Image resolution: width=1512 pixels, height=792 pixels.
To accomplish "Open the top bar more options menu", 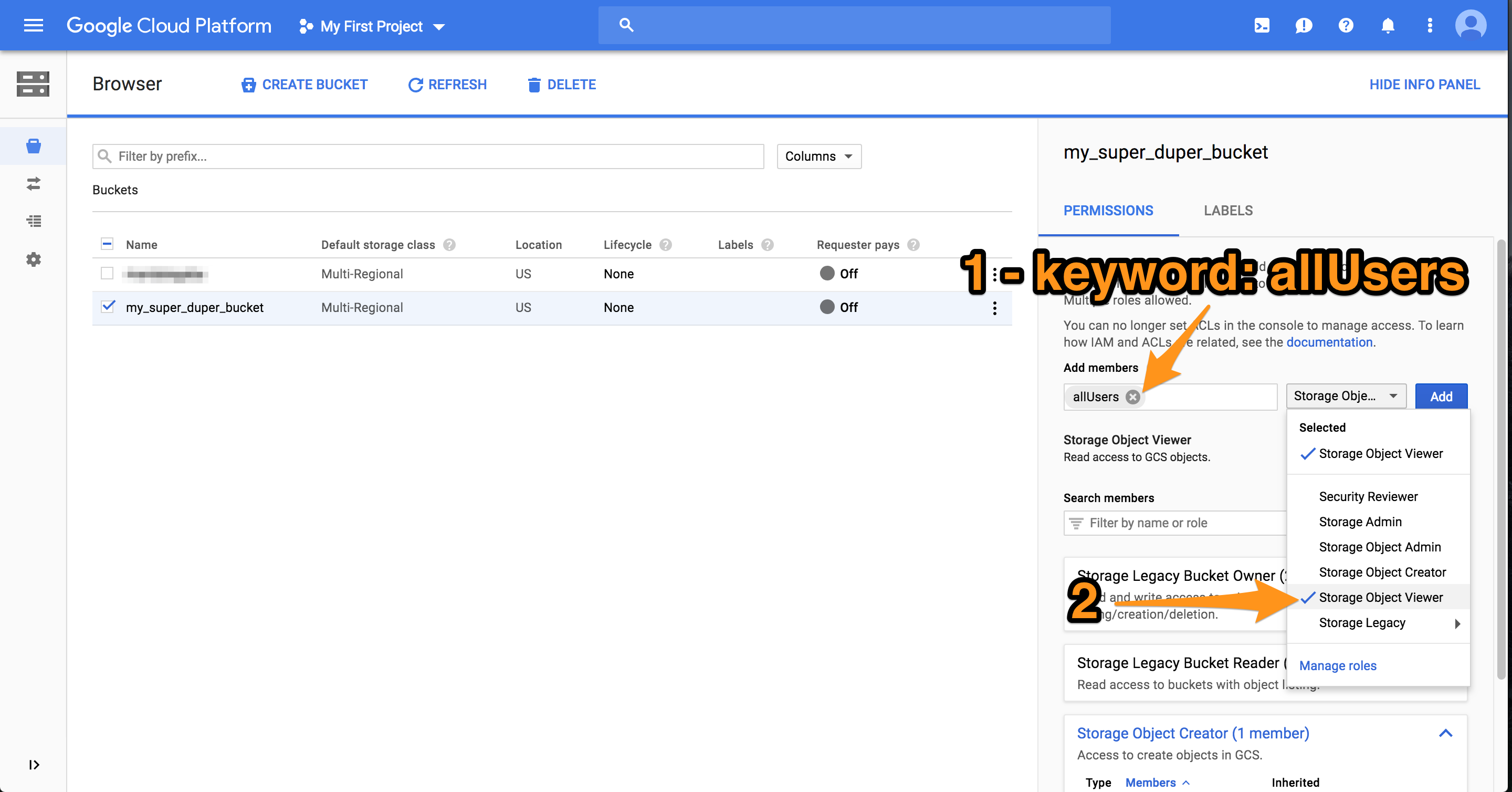I will point(1430,25).
